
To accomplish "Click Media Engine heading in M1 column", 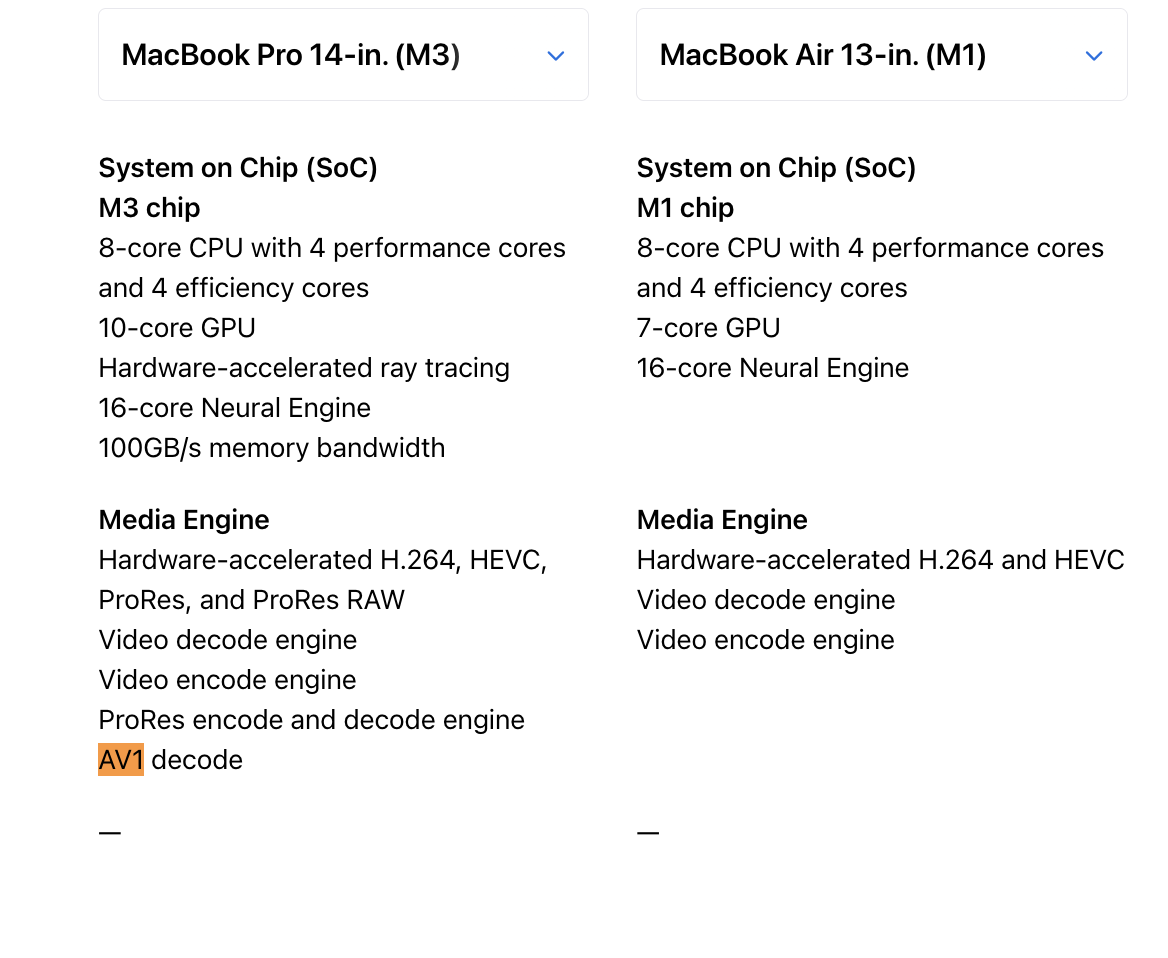I will tap(722, 520).
